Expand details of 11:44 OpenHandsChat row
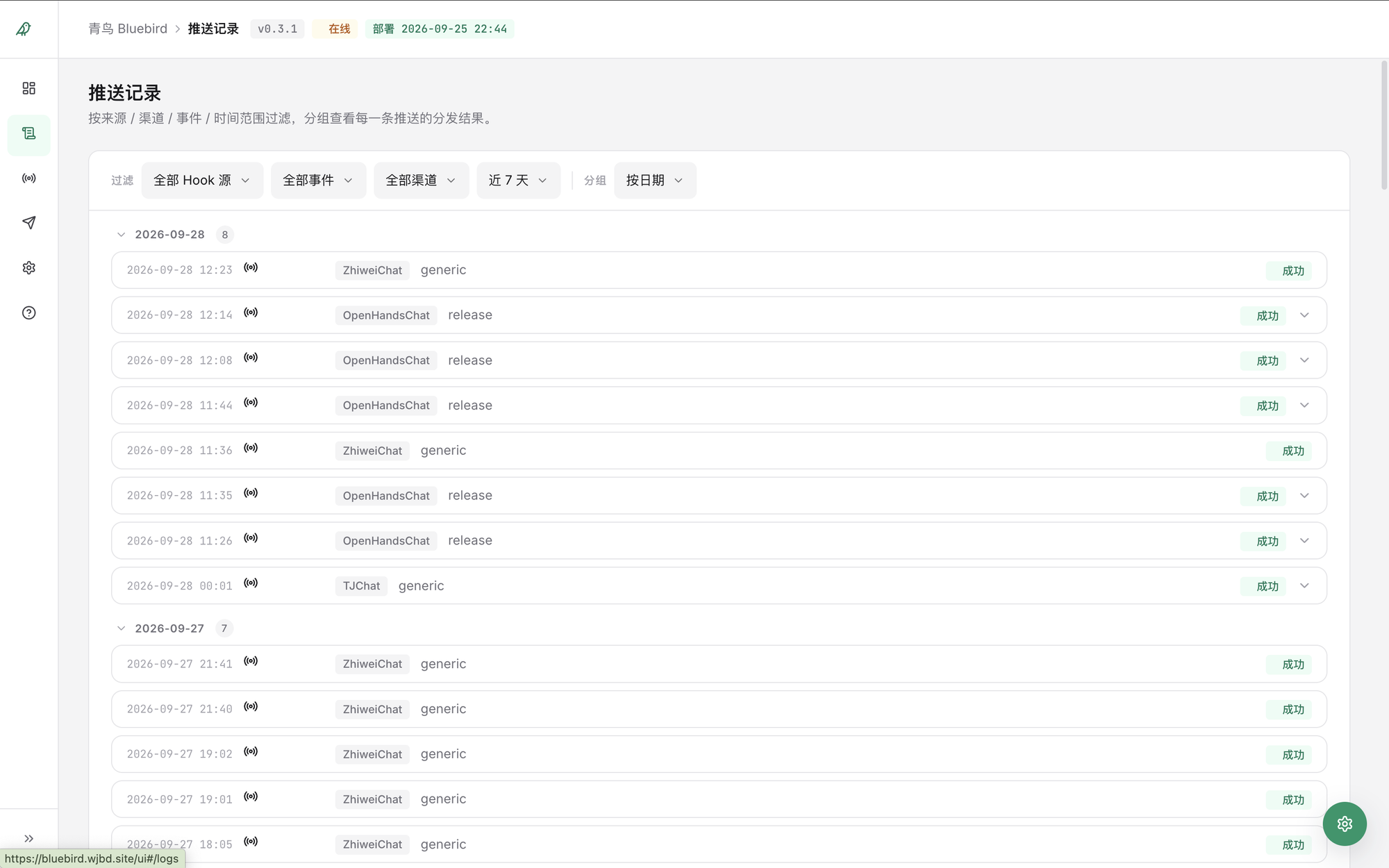This screenshot has width=1389, height=868. pos(1304,406)
